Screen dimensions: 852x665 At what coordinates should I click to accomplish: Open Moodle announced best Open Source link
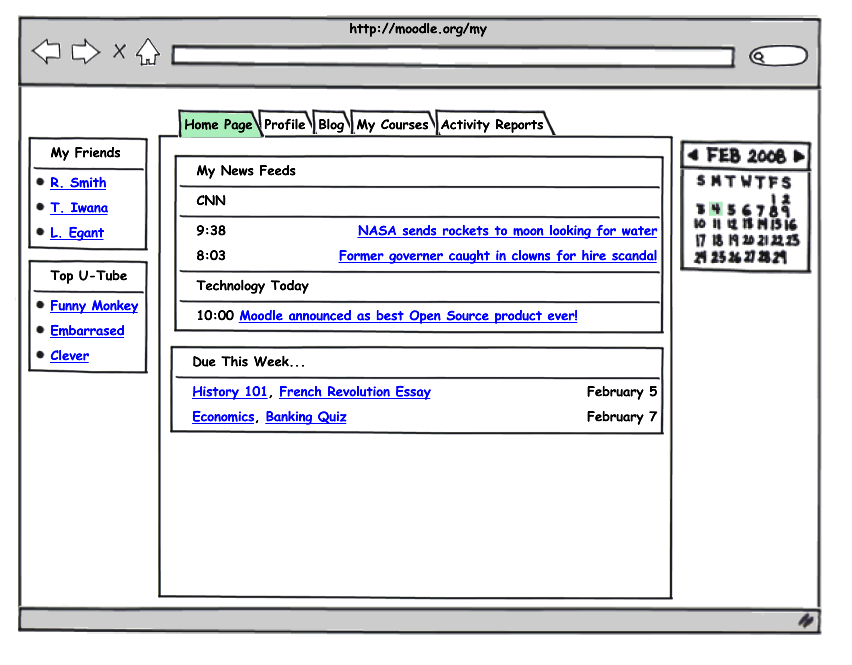pos(408,316)
